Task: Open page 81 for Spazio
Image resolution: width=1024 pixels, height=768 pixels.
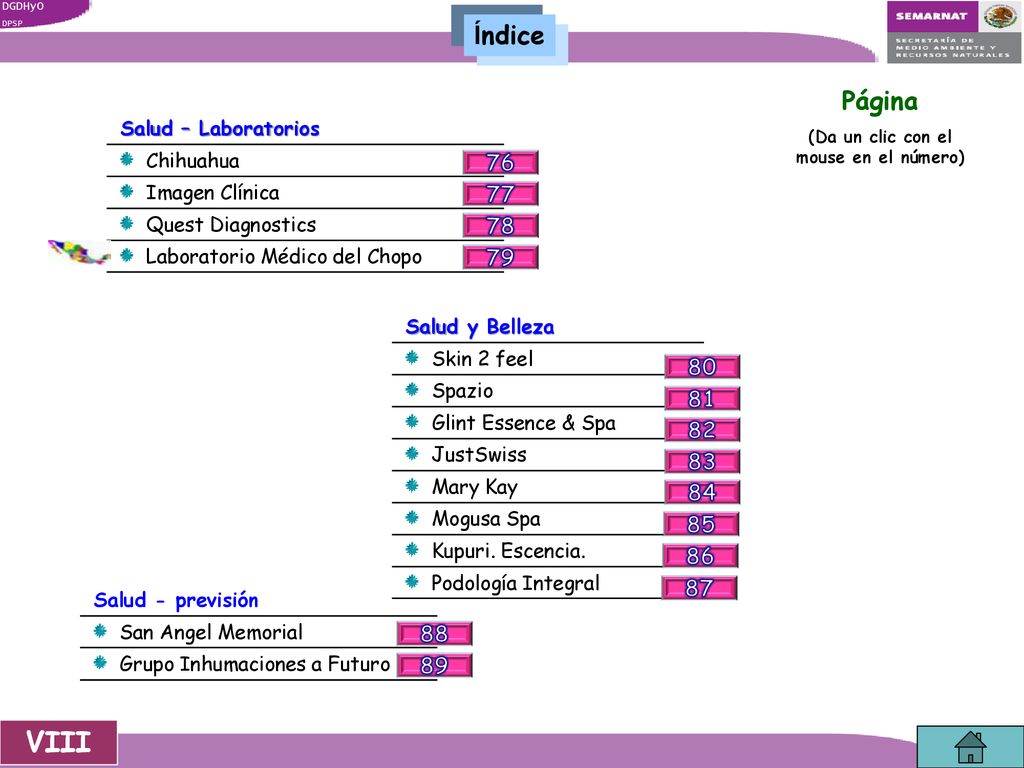Action: click(702, 398)
